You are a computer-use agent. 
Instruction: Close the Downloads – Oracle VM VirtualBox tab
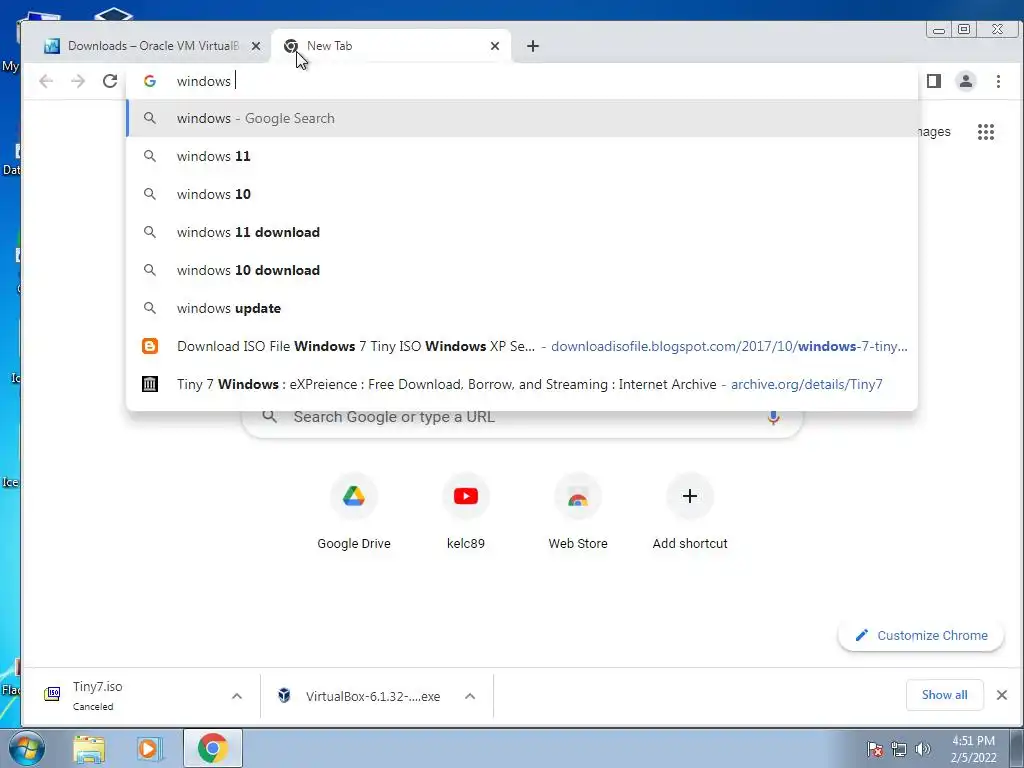[256, 46]
